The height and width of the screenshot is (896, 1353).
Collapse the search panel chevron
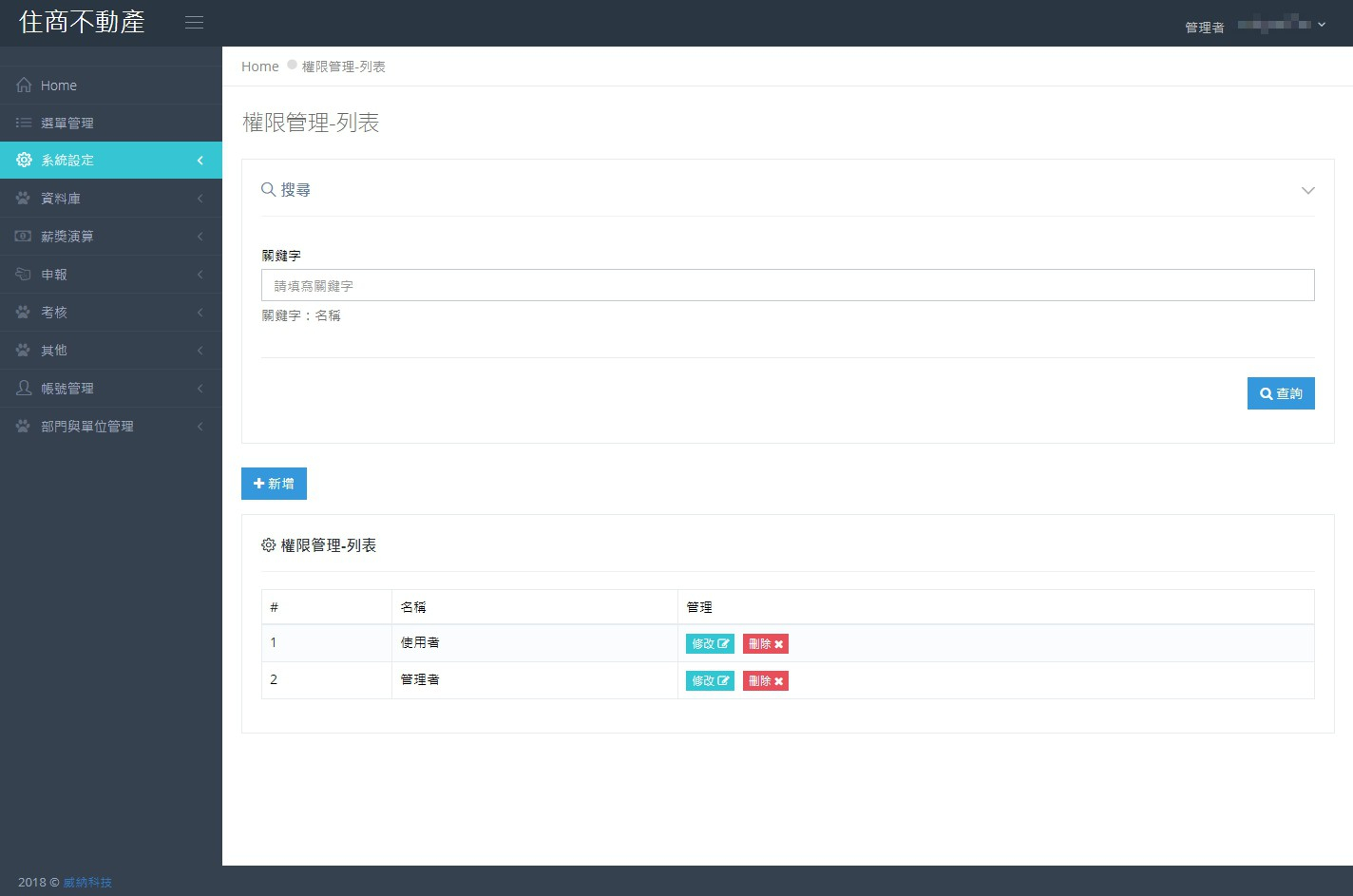[x=1308, y=190]
